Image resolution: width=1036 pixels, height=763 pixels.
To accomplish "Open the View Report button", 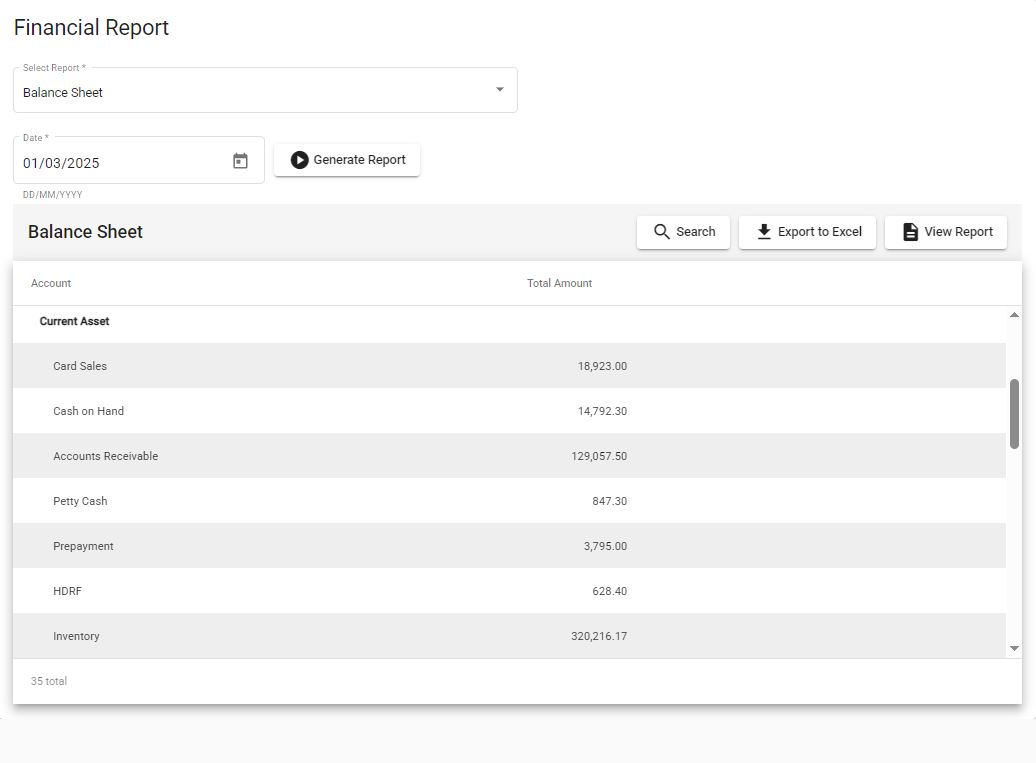I will (945, 232).
